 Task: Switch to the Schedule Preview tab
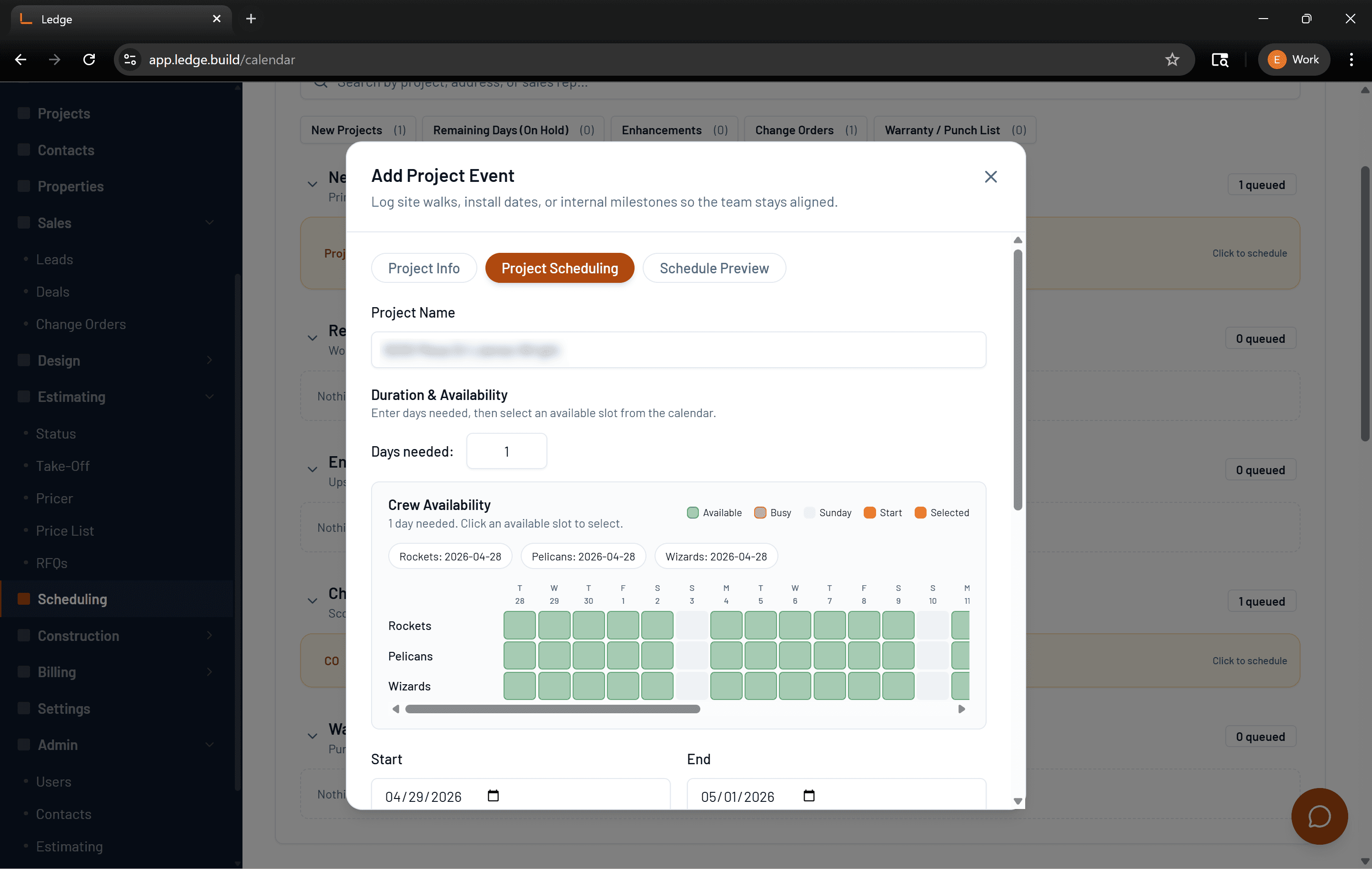click(x=714, y=268)
